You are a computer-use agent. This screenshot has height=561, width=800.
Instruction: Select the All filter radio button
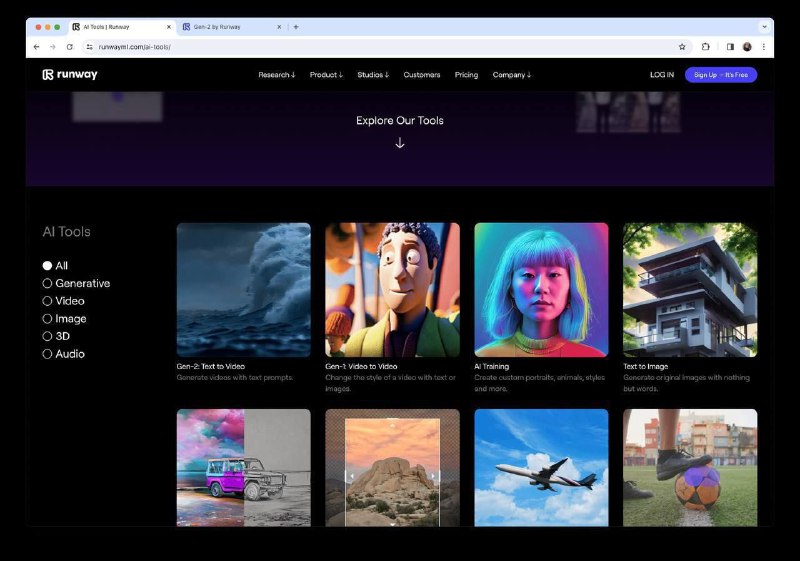(47, 266)
